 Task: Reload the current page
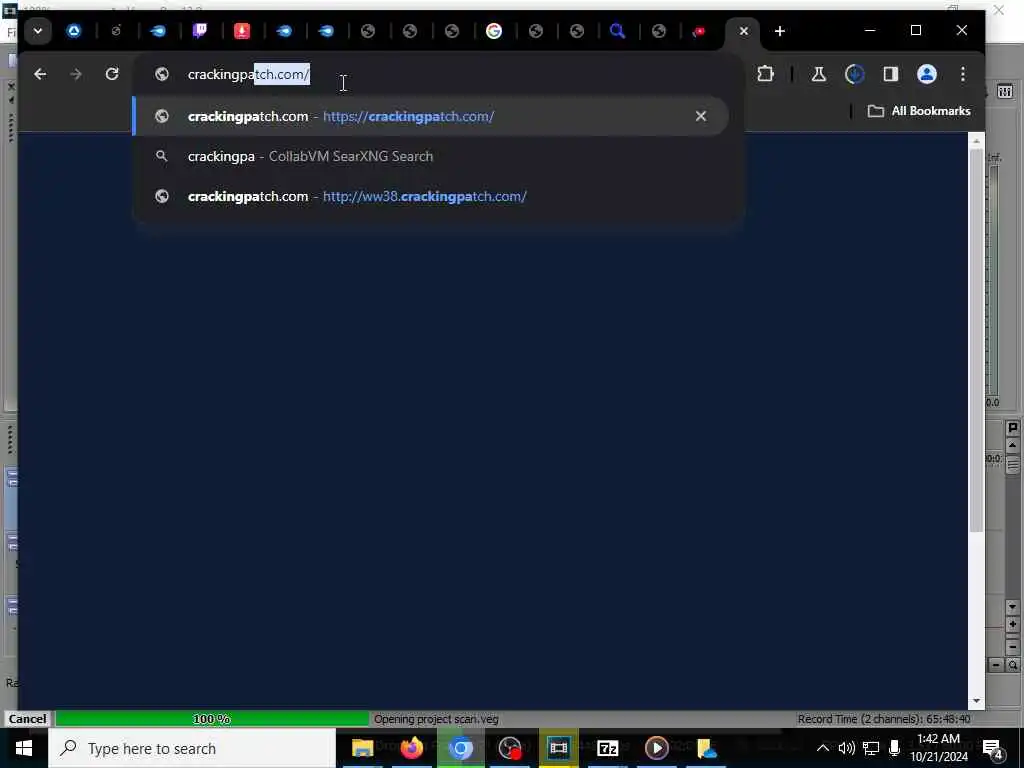pyautogui.click(x=112, y=74)
